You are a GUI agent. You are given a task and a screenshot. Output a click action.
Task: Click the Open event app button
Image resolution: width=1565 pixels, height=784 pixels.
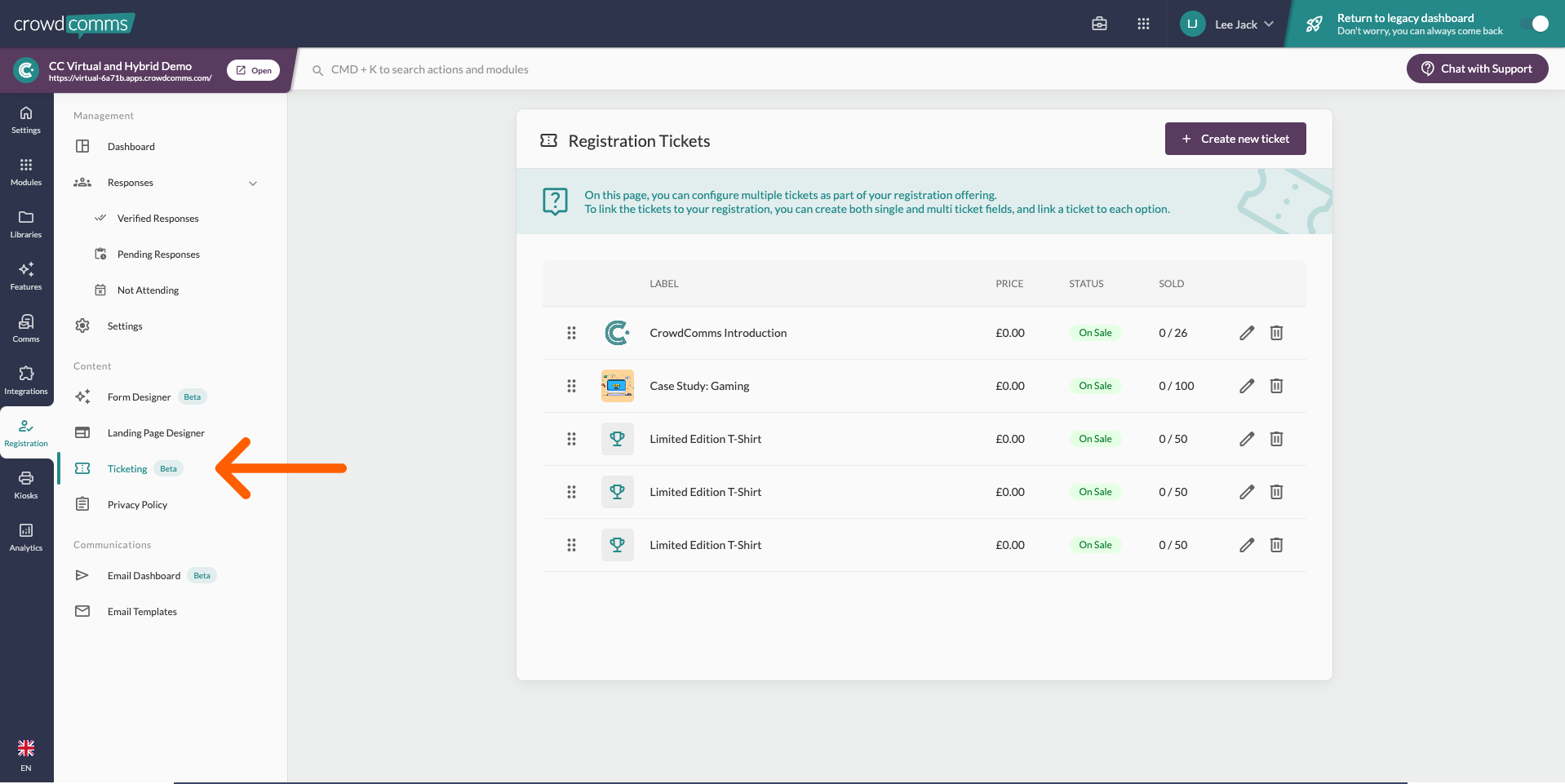click(253, 70)
